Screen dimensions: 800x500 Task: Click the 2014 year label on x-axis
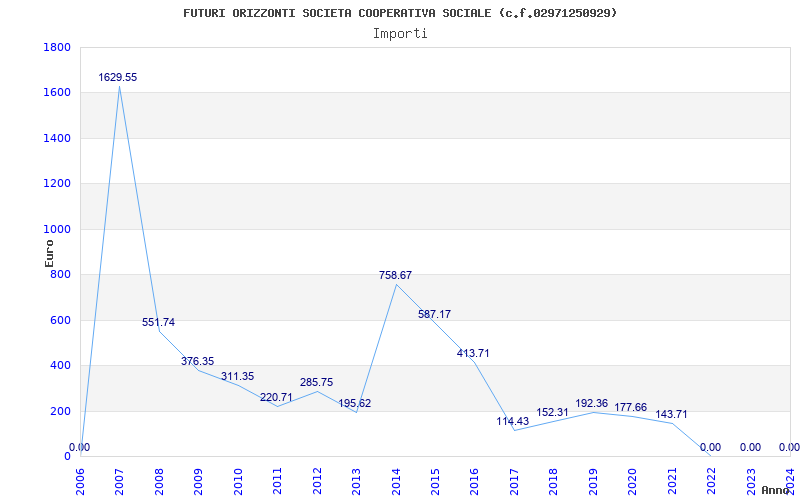tap(396, 482)
